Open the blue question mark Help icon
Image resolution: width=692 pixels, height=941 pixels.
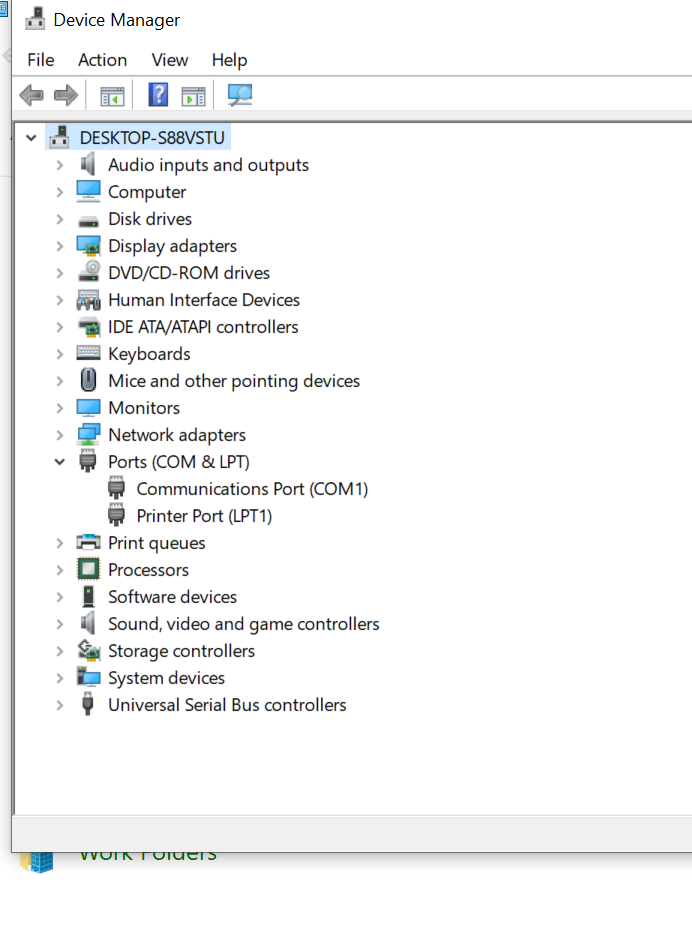pos(158,95)
